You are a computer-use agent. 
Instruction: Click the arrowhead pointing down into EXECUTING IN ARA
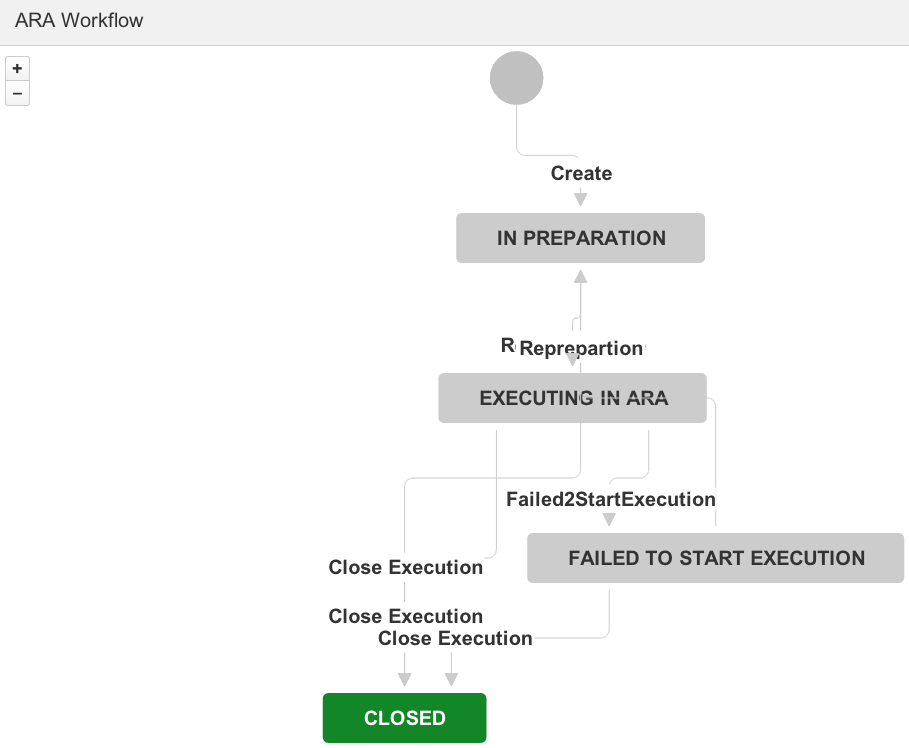[x=572, y=360]
